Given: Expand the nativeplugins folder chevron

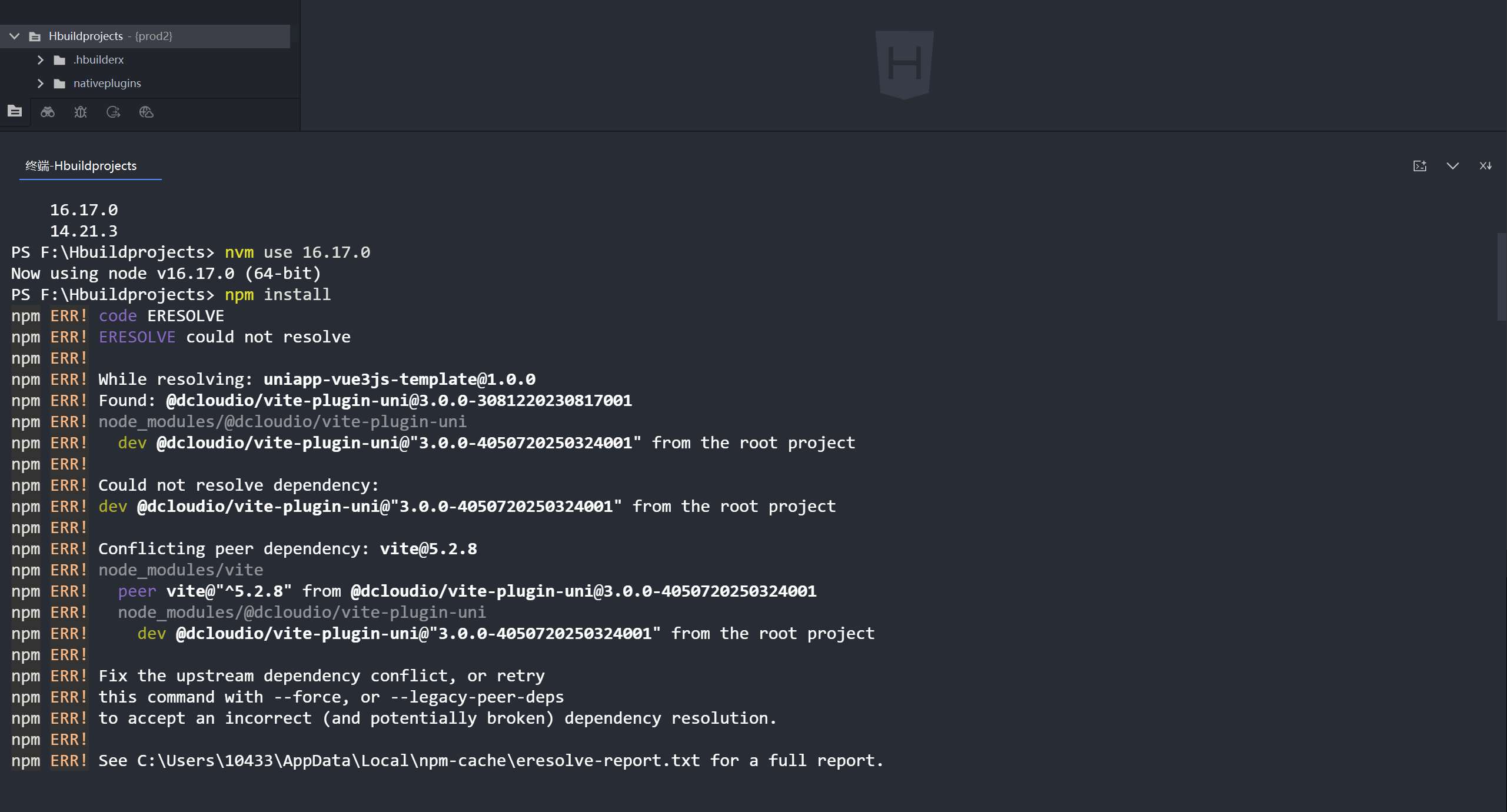Looking at the screenshot, I should pyautogui.click(x=40, y=84).
